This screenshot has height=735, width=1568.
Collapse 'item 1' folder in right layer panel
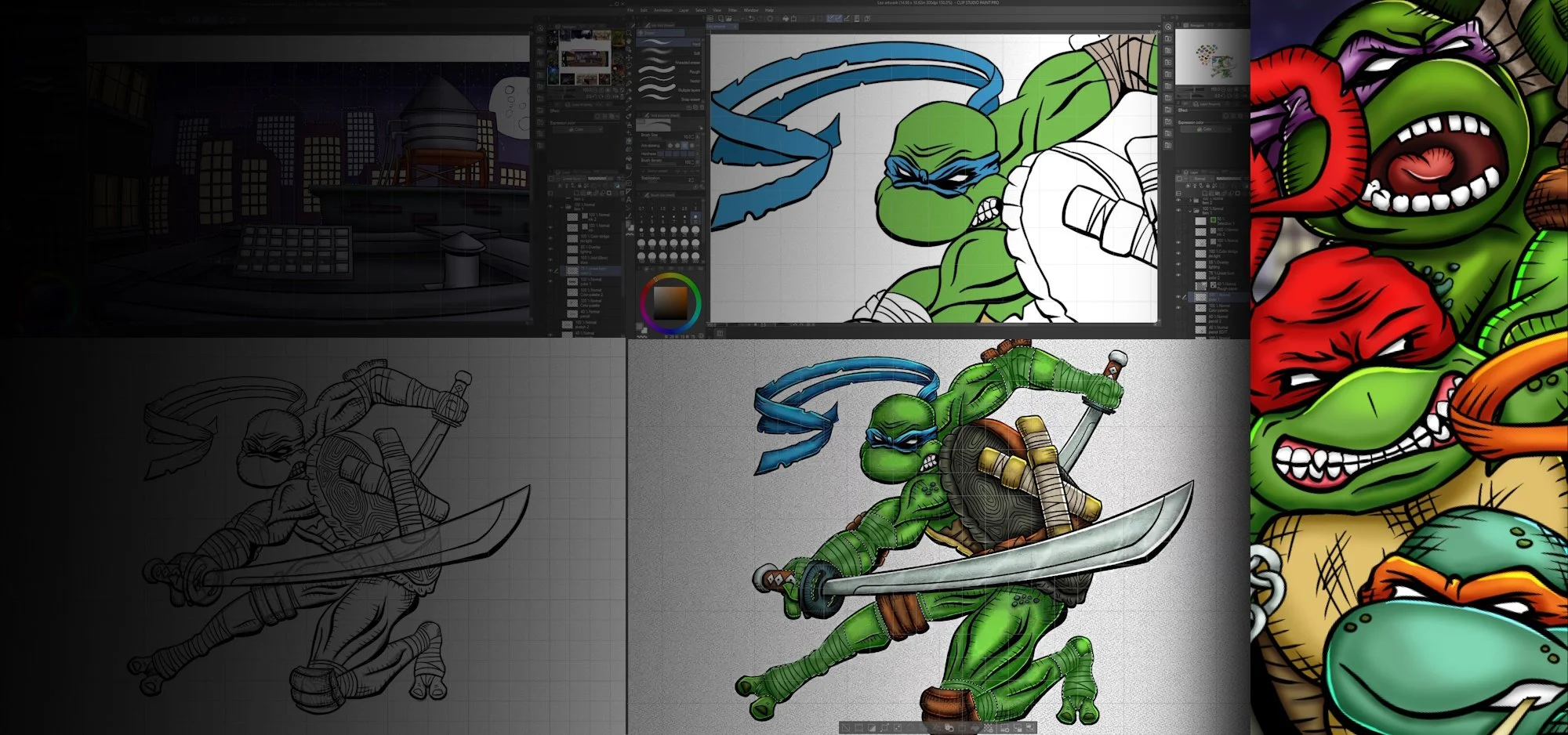coord(1190,210)
